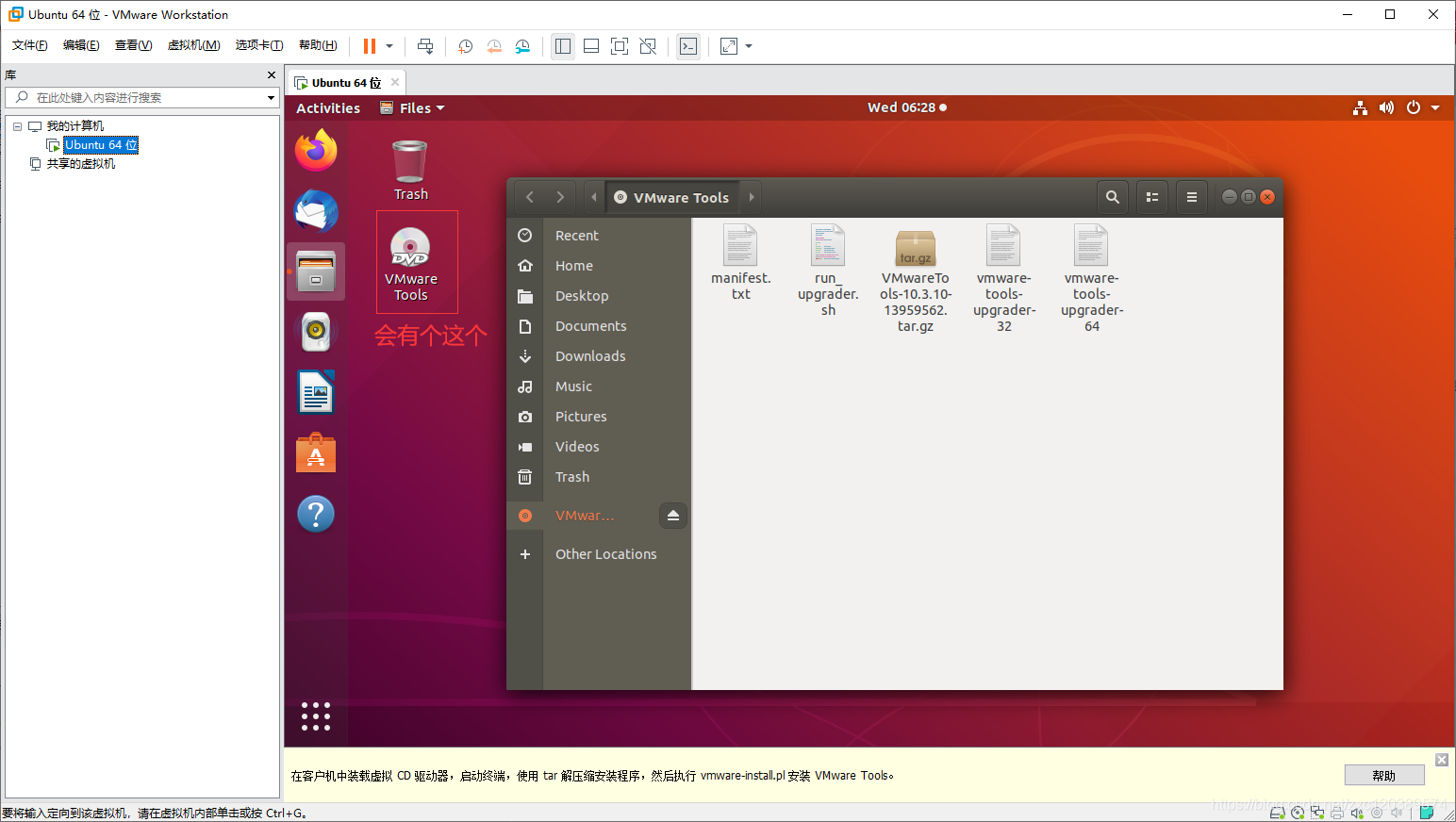1456x822 pixels.
Task: Open Help from the dock
Action: (x=316, y=514)
